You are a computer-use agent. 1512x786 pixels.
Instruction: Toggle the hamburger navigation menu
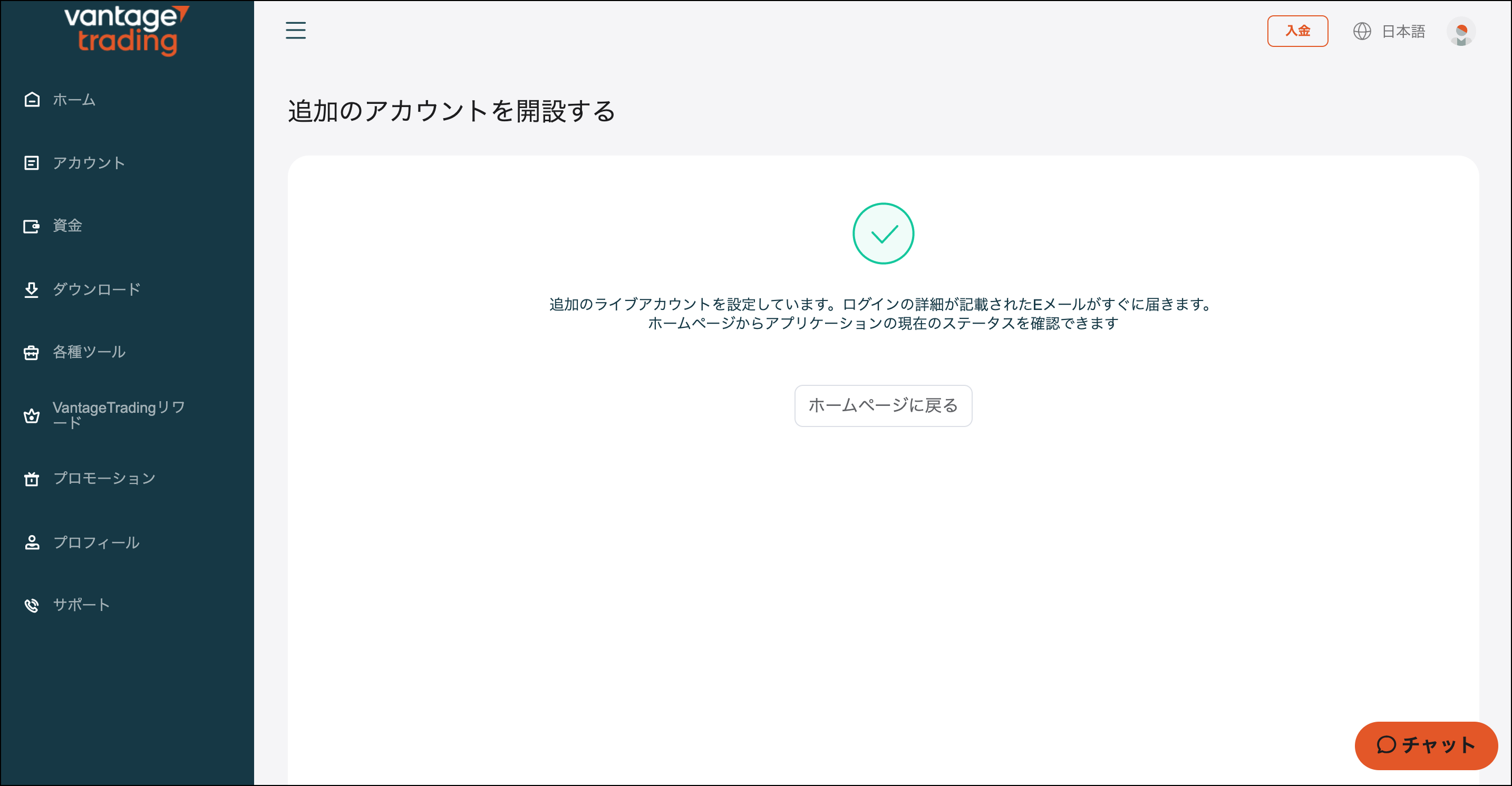pyautogui.click(x=296, y=31)
